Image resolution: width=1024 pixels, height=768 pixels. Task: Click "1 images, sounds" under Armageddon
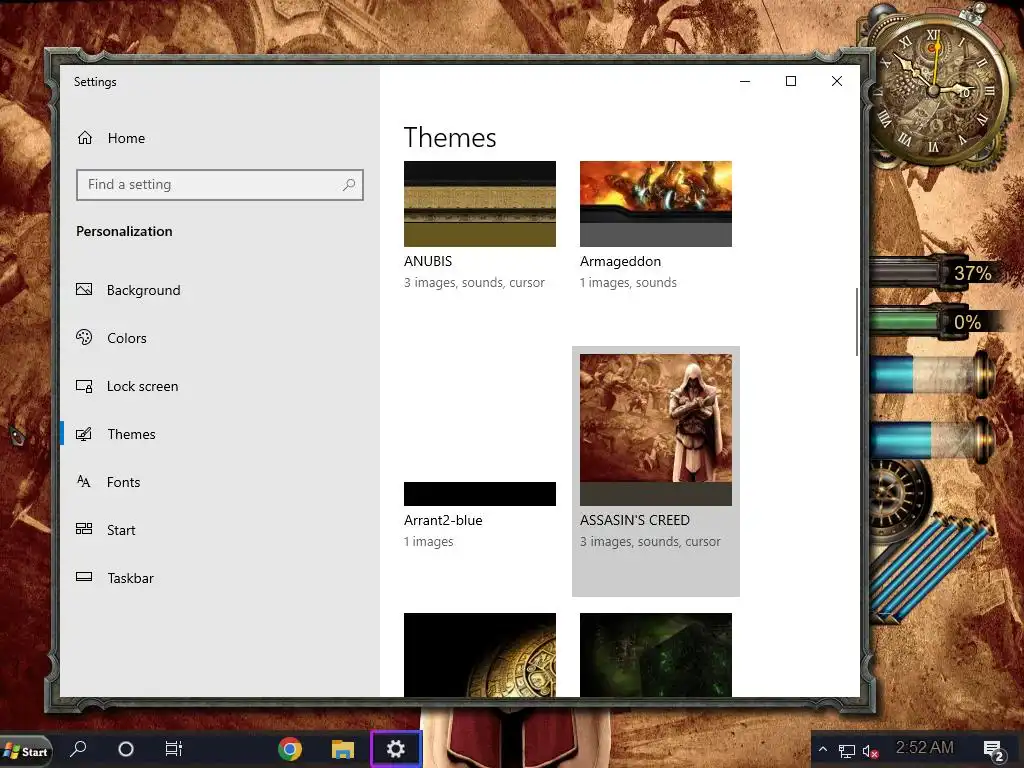[628, 283]
